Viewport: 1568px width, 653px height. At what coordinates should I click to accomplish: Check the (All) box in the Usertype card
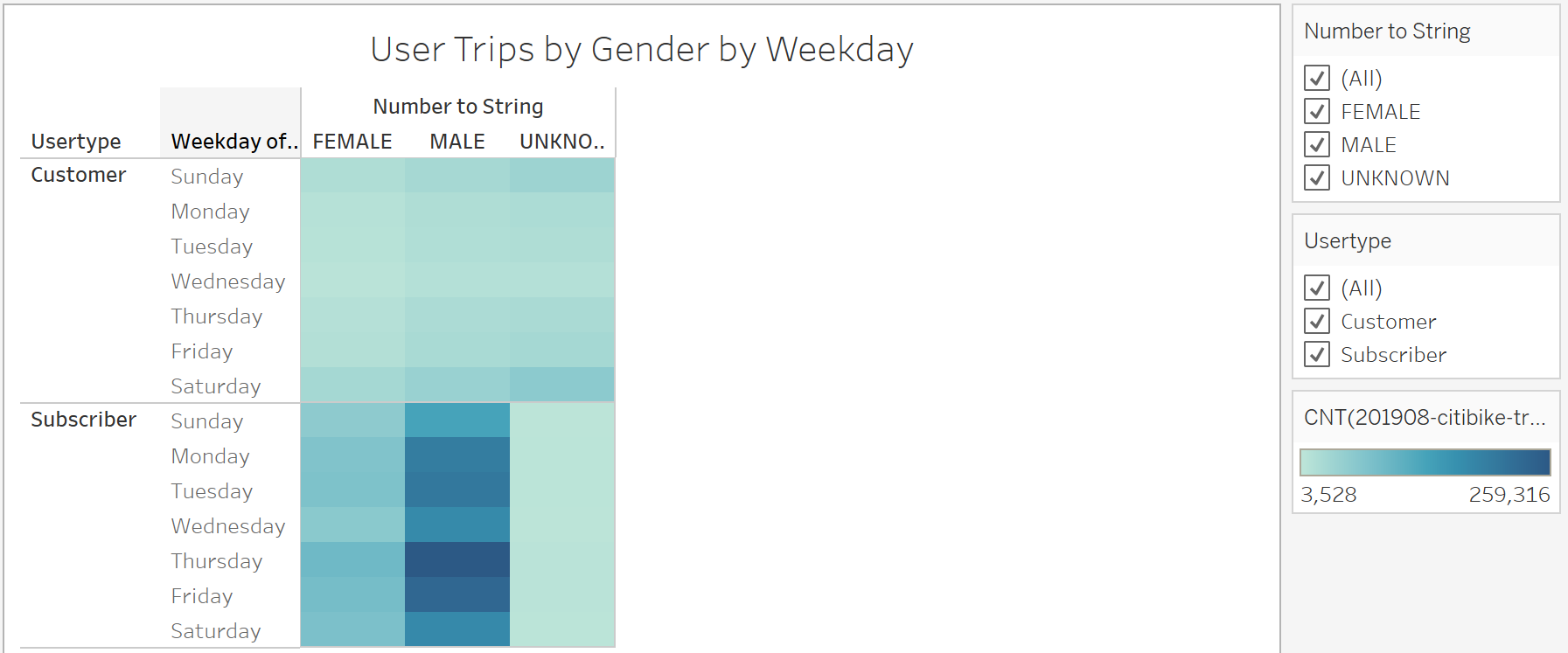tap(1317, 288)
